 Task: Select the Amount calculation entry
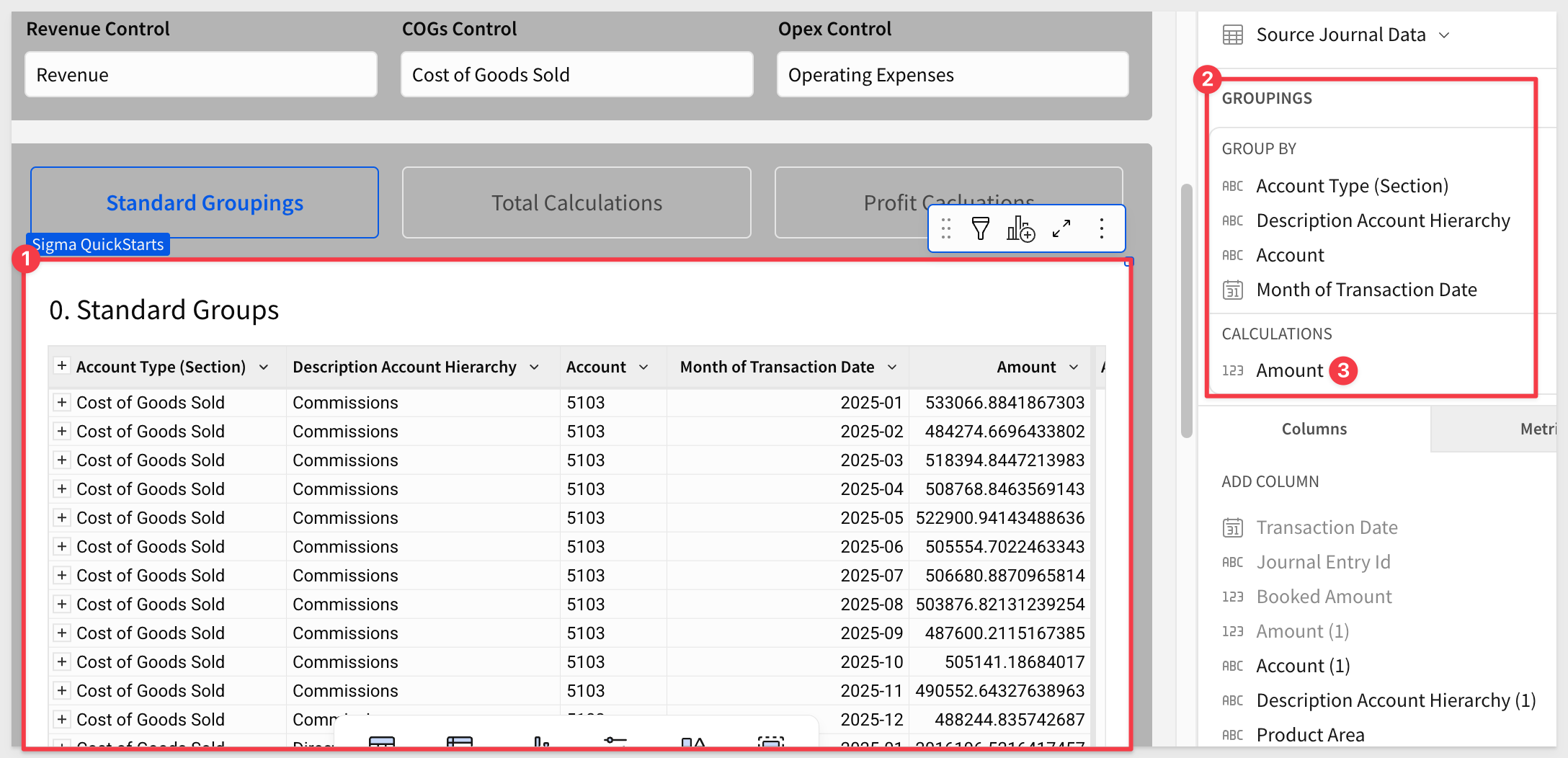coord(1289,370)
